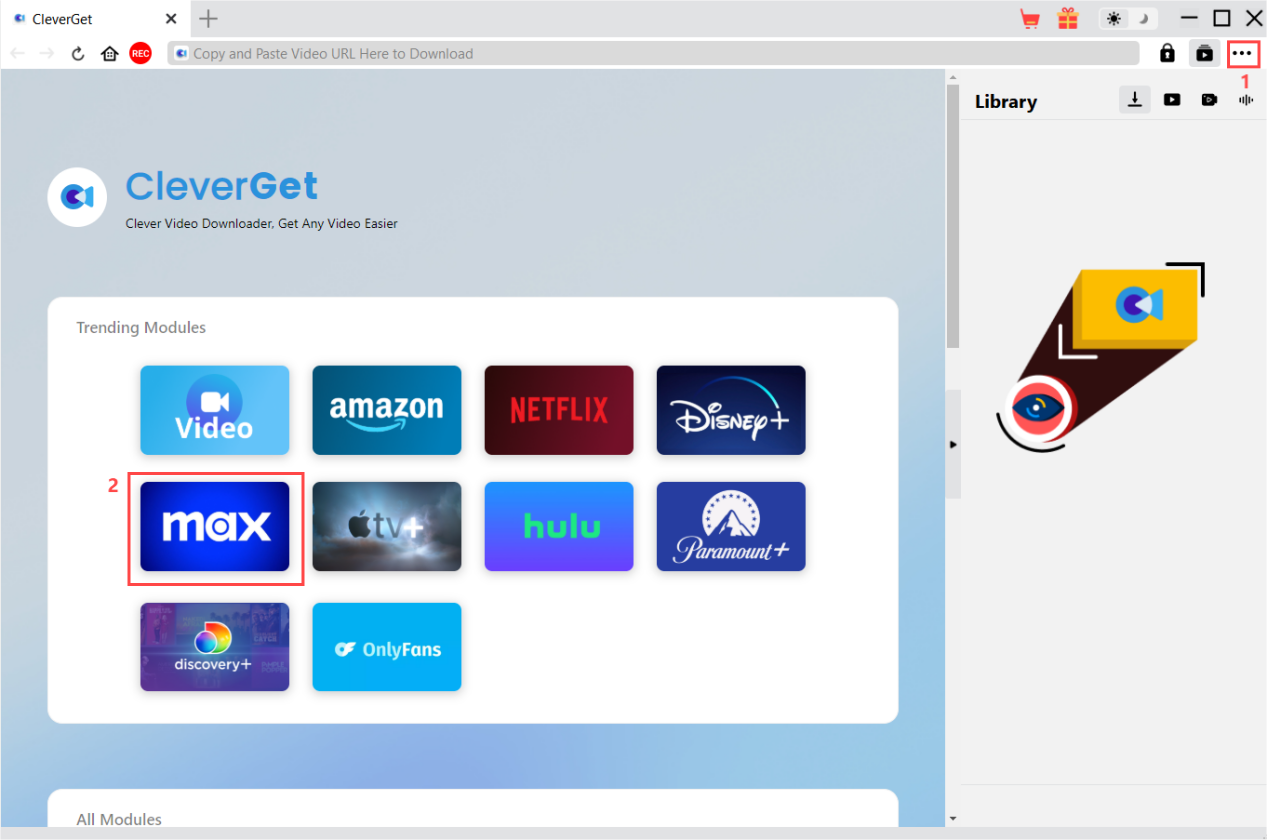
Task: Open the audio waveform library tab
Action: (x=1246, y=100)
